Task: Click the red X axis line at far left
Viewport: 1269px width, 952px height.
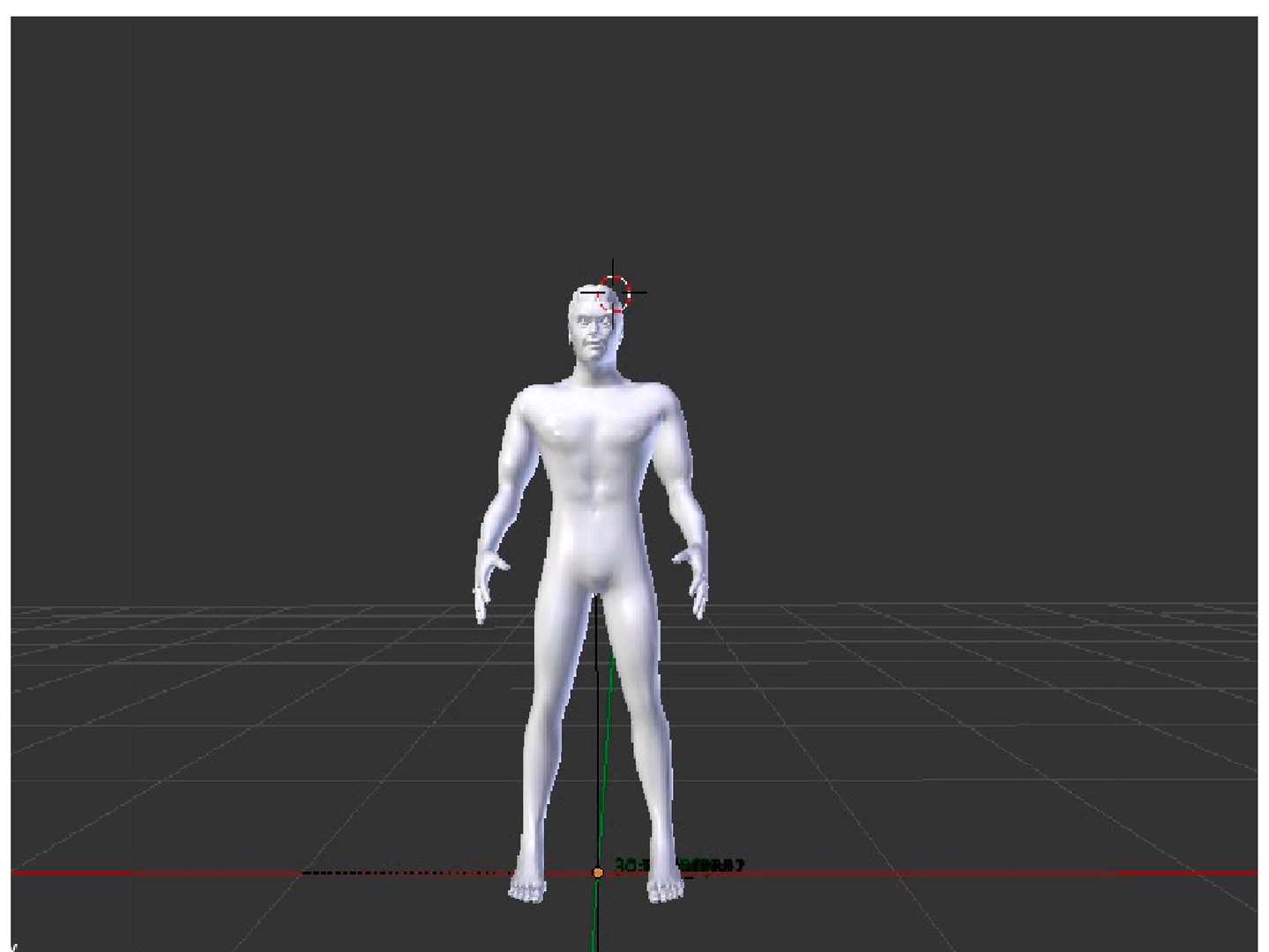Action: point(71,874)
